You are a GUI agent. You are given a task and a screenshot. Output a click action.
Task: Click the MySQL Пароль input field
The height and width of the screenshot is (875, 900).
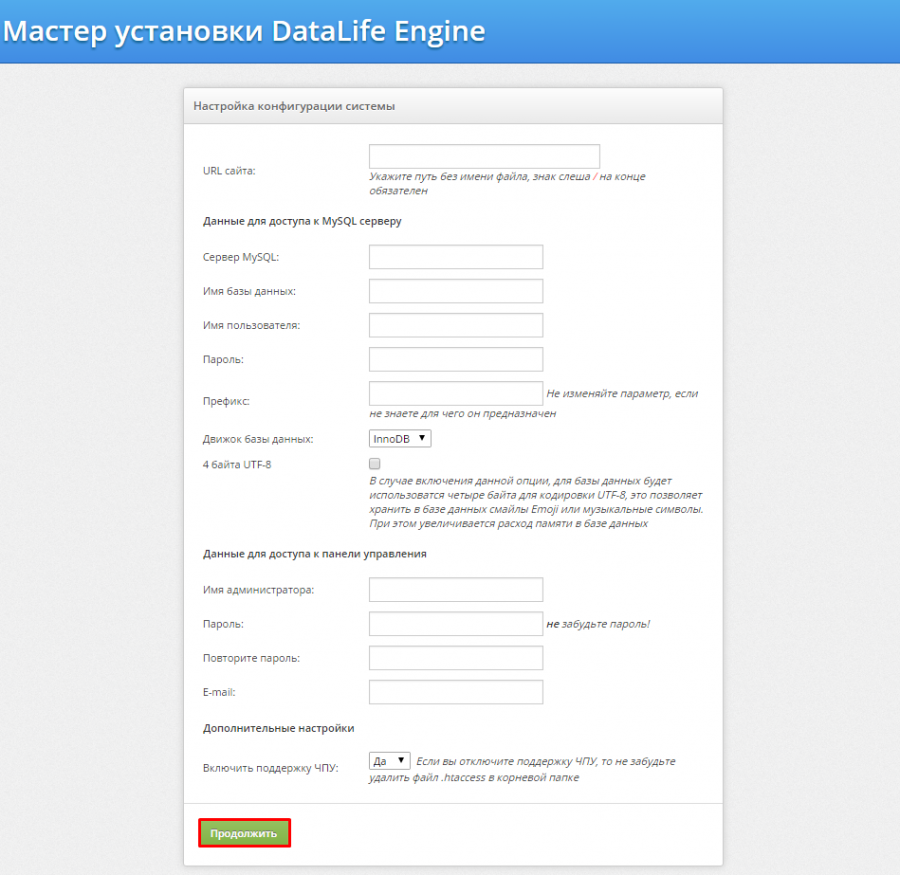click(x=455, y=358)
